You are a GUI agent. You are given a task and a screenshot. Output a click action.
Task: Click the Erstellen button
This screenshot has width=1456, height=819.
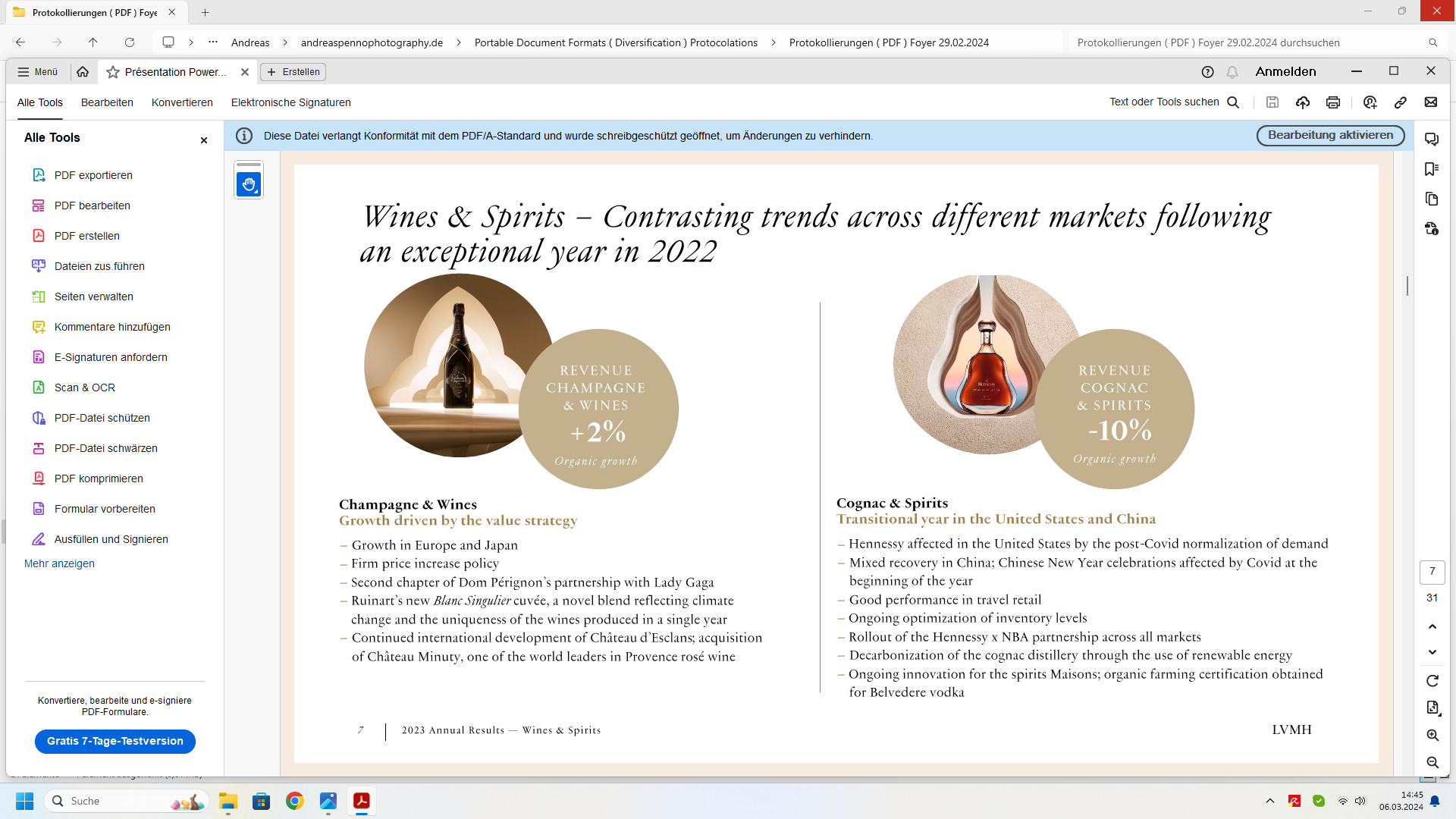point(293,72)
